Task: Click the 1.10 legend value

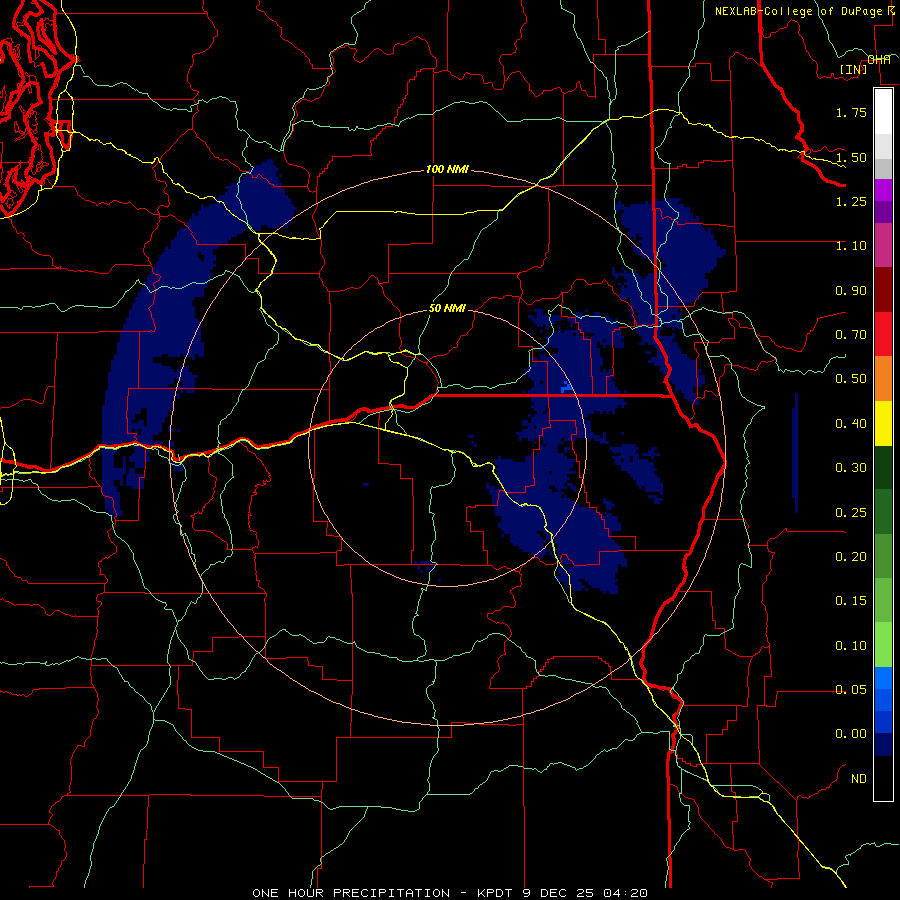Action: click(x=851, y=246)
